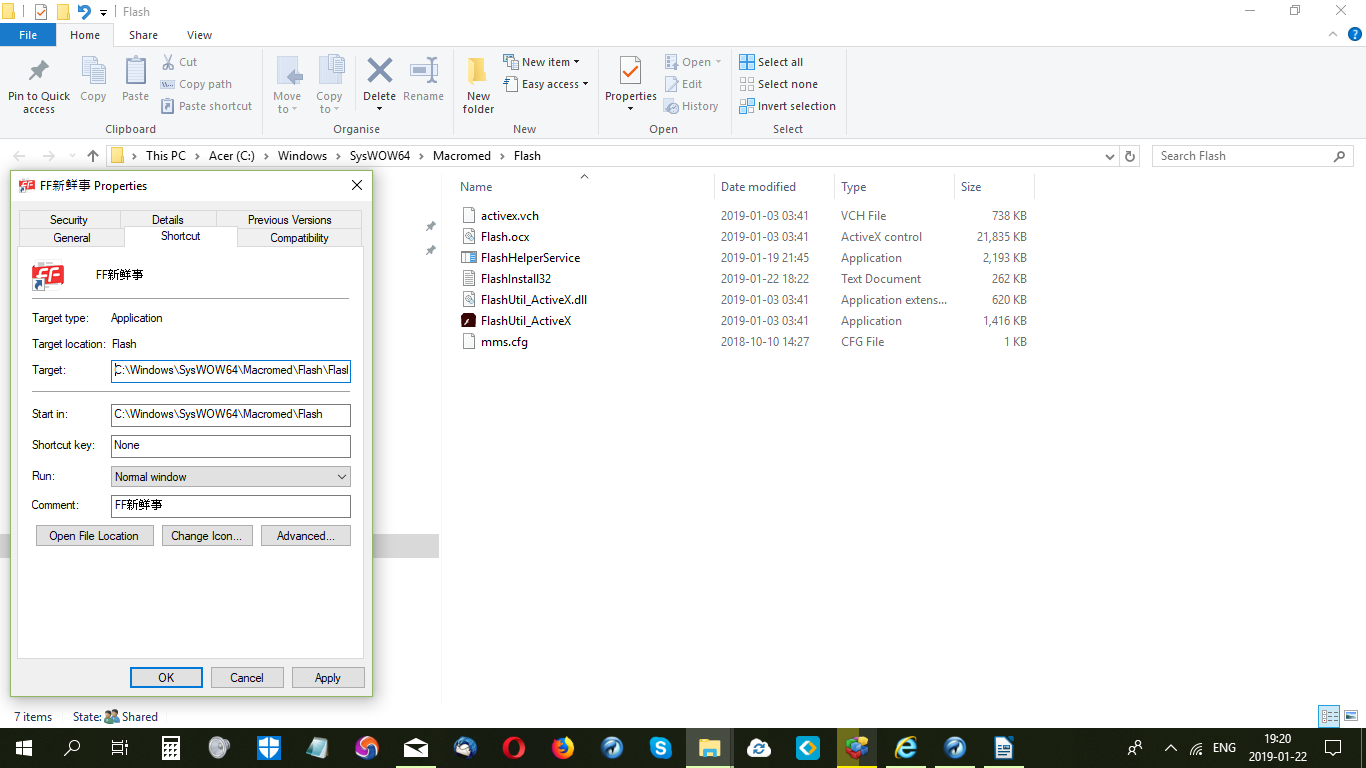Open the address bar history dropdown
This screenshot has width=1366, height=768.
[x=1110, y=156]
